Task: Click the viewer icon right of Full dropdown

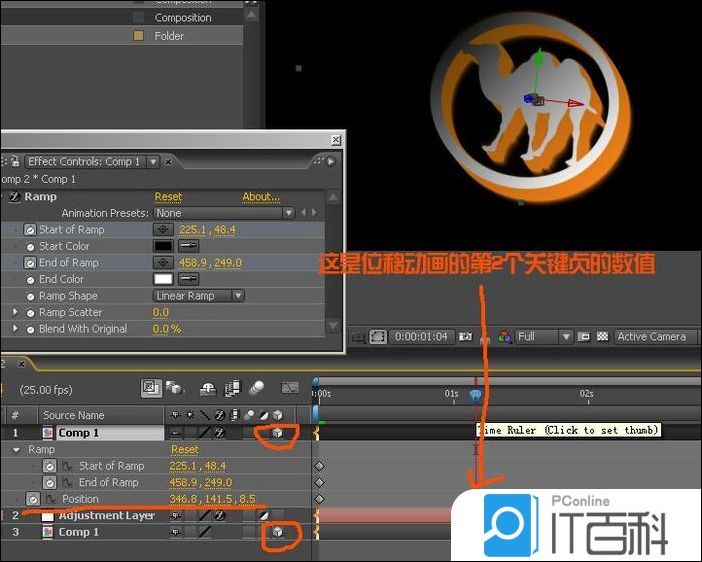Action: click(583, 336)
